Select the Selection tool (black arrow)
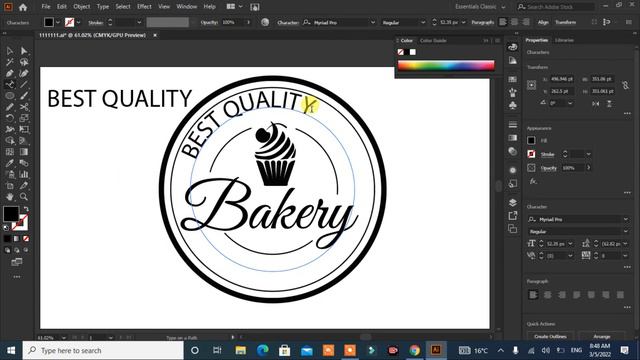Screen dimensions: 640x360 click(10, 51)
